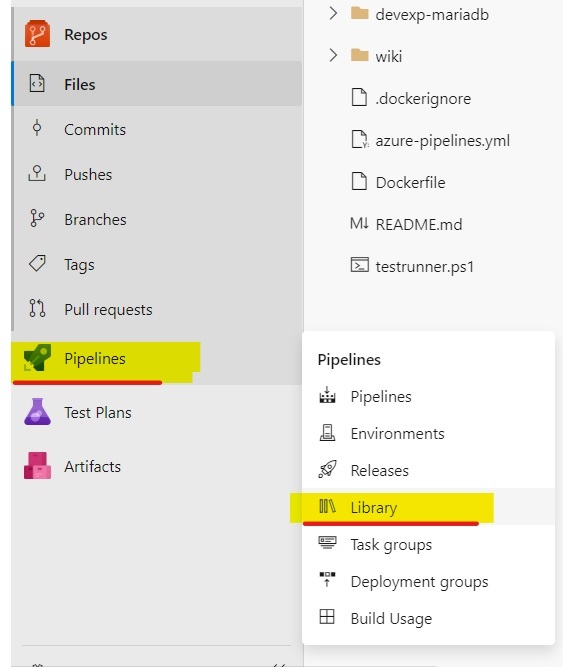Click the .dockerignore file icon
563x667 pixels.
(359, 97)
